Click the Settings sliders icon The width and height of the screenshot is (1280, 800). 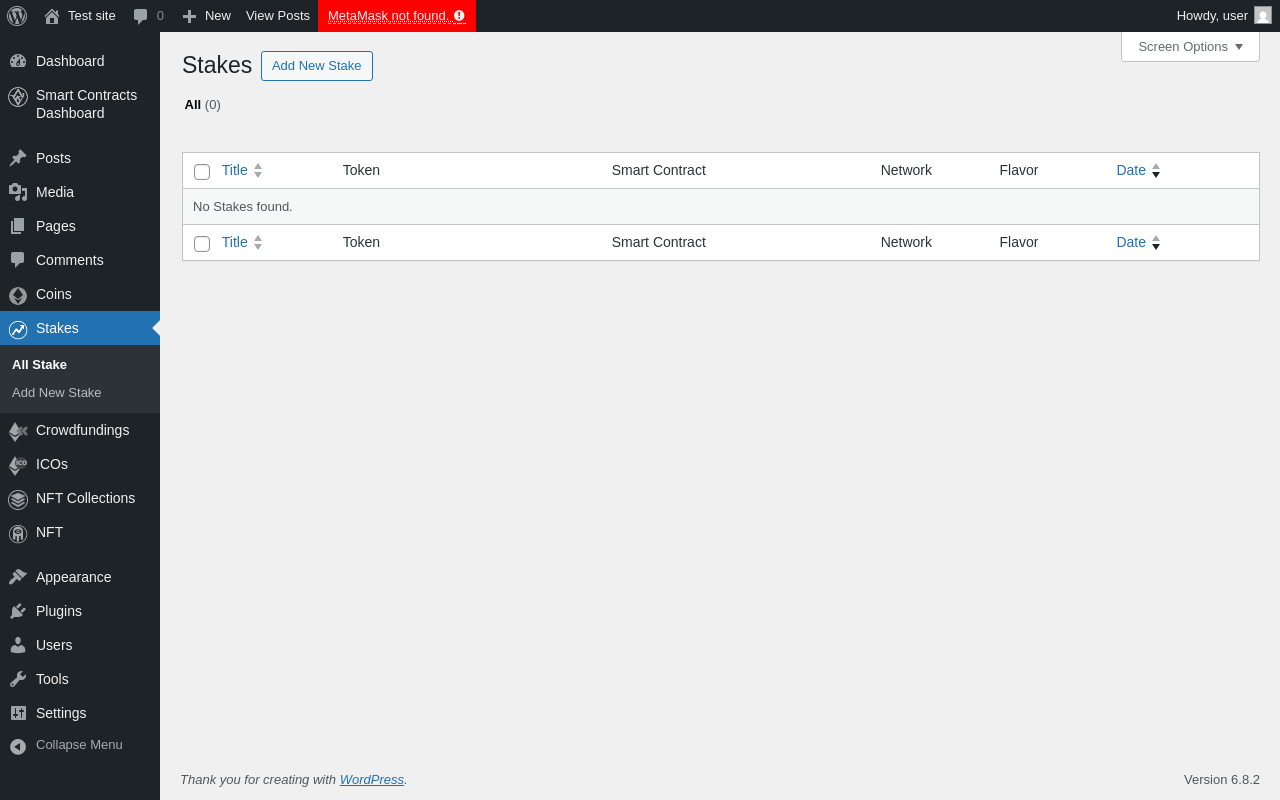18,713
